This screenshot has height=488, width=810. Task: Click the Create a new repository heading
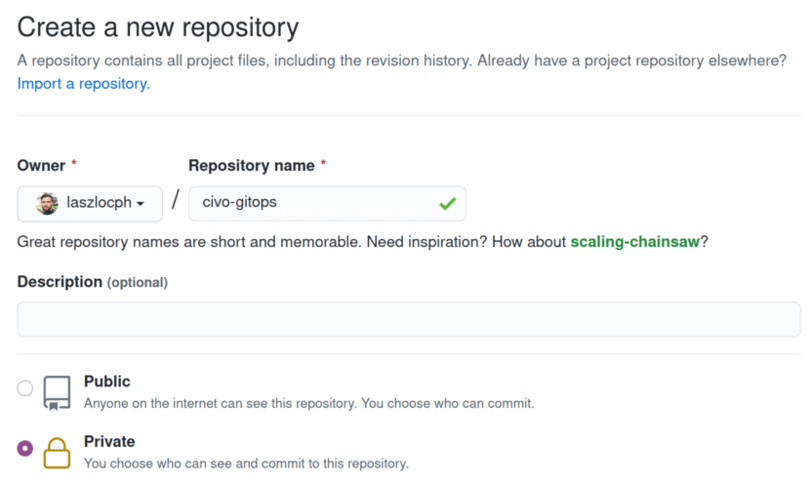click(x=158, y=27)
